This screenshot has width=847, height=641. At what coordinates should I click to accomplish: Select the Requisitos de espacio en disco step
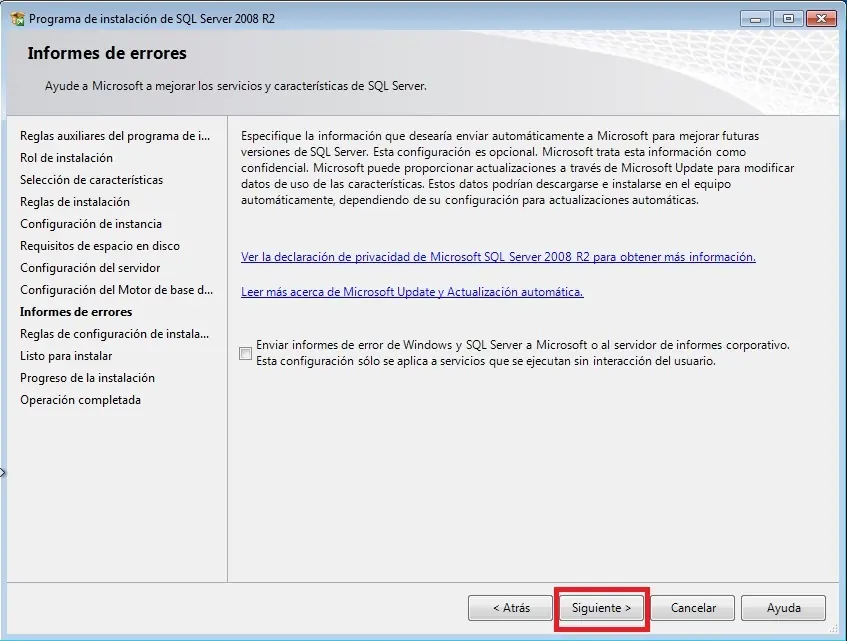tap(100, 246)
